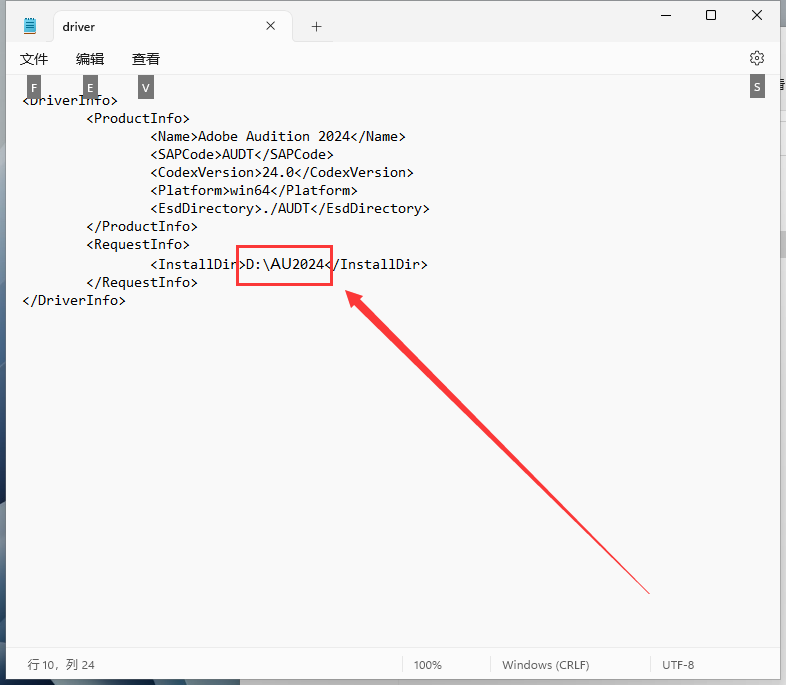Click the opening <RequestInfo> tag
The width and height of the screenshot is (786, 685).
pyautogui.click(x=138, y=245)
